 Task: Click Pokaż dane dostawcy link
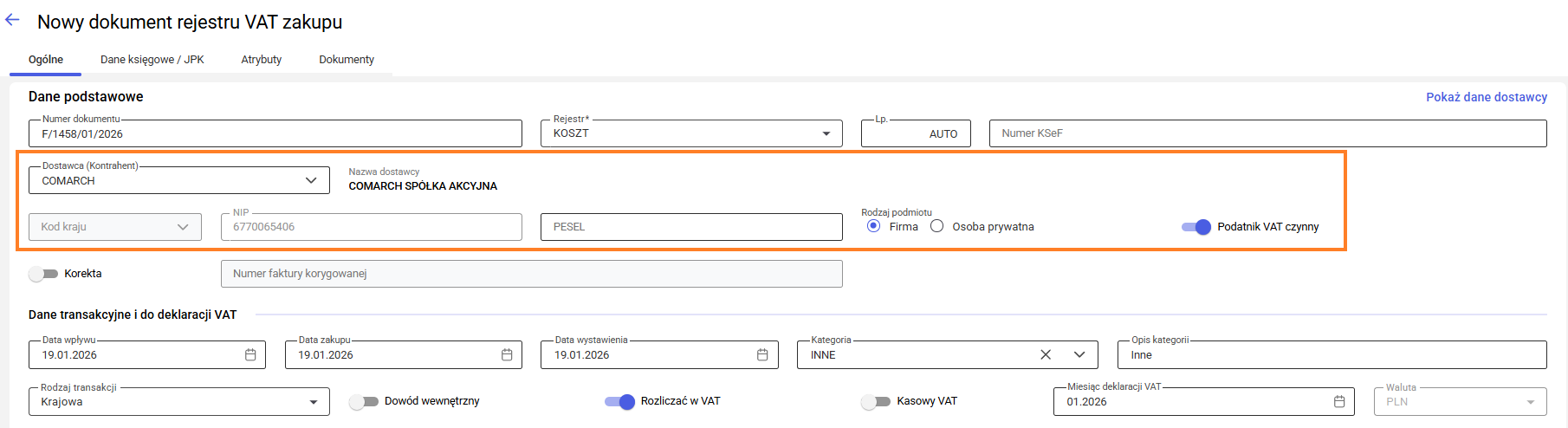click(1486, 97)
